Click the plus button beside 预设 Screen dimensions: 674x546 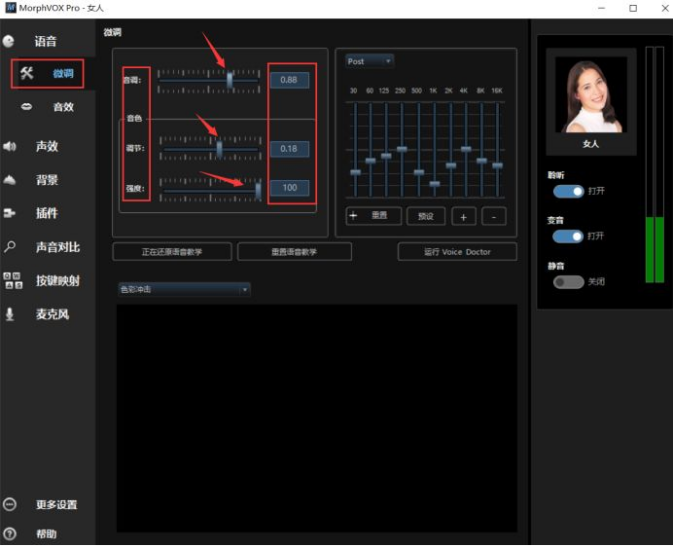click(x=463, y=216)
